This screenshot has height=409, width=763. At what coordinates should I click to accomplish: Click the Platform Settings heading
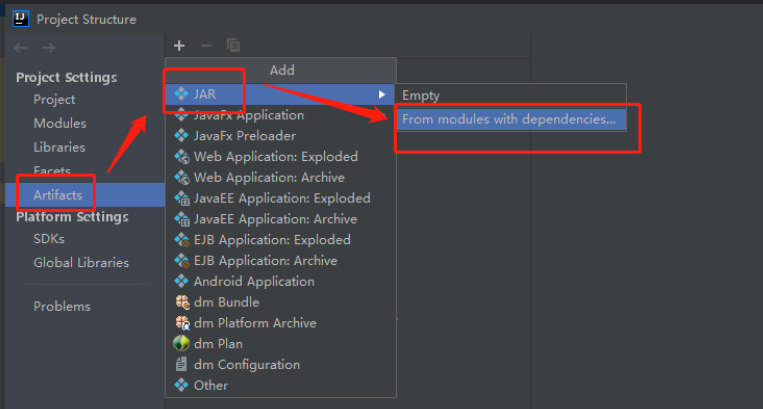[73, 217]
